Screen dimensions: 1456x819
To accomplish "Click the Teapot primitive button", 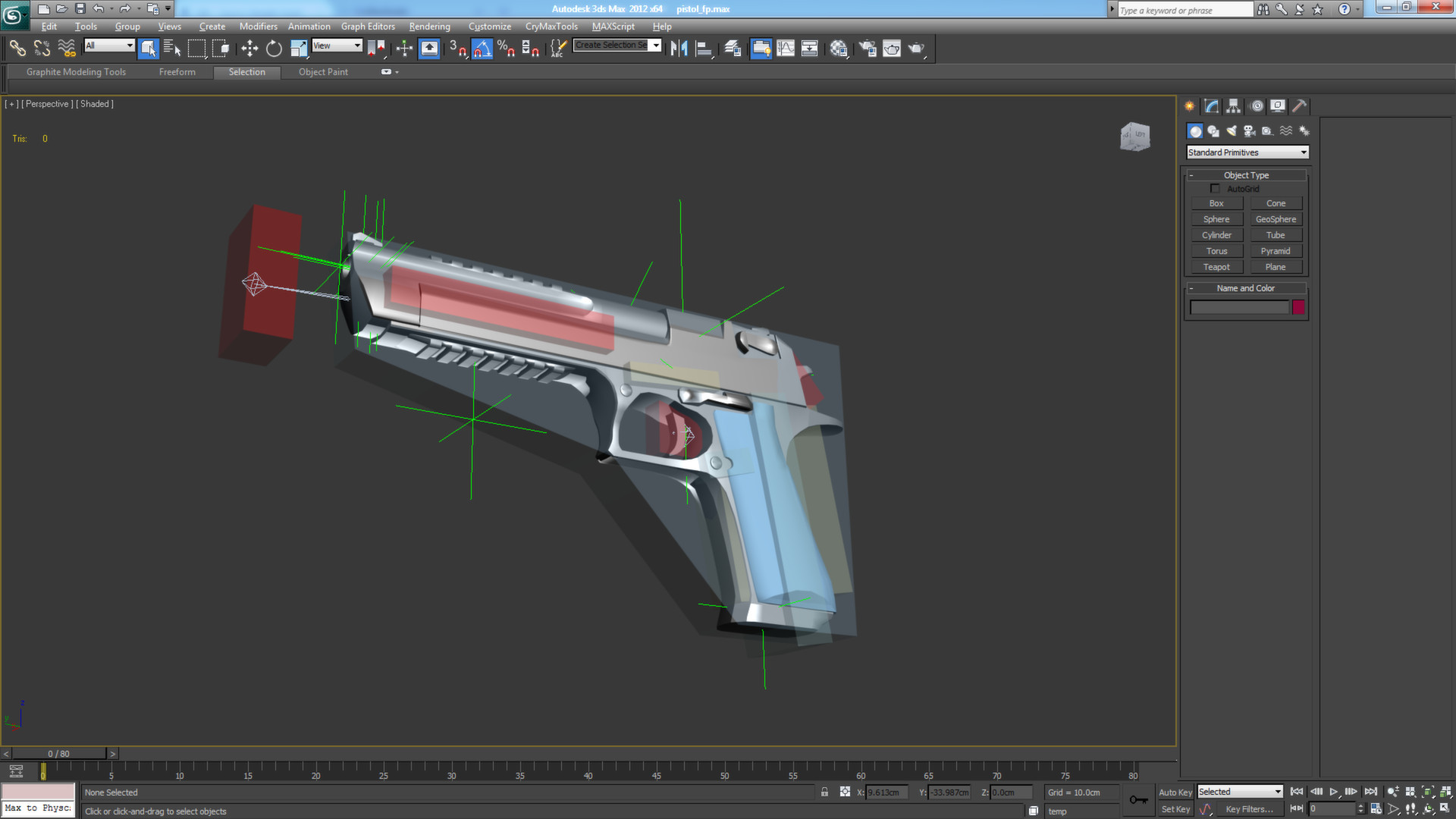I will pos(1216,266).
